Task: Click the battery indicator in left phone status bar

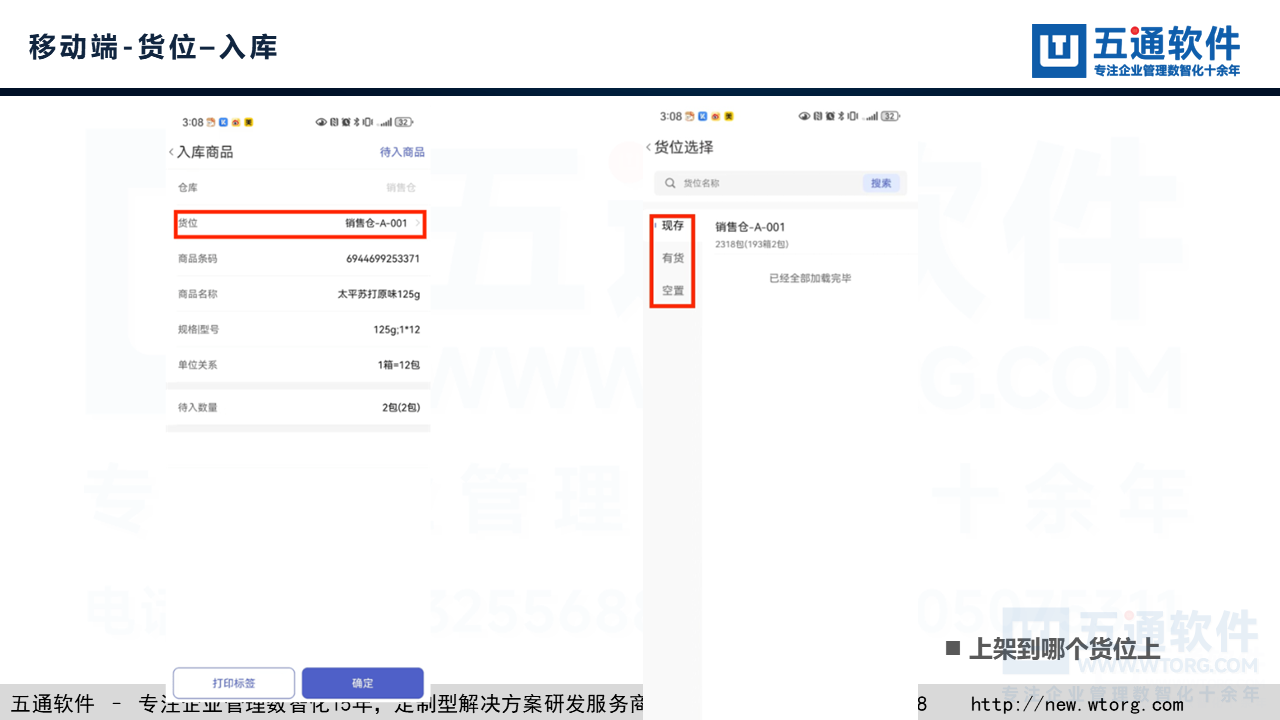Action: (403, 122)
